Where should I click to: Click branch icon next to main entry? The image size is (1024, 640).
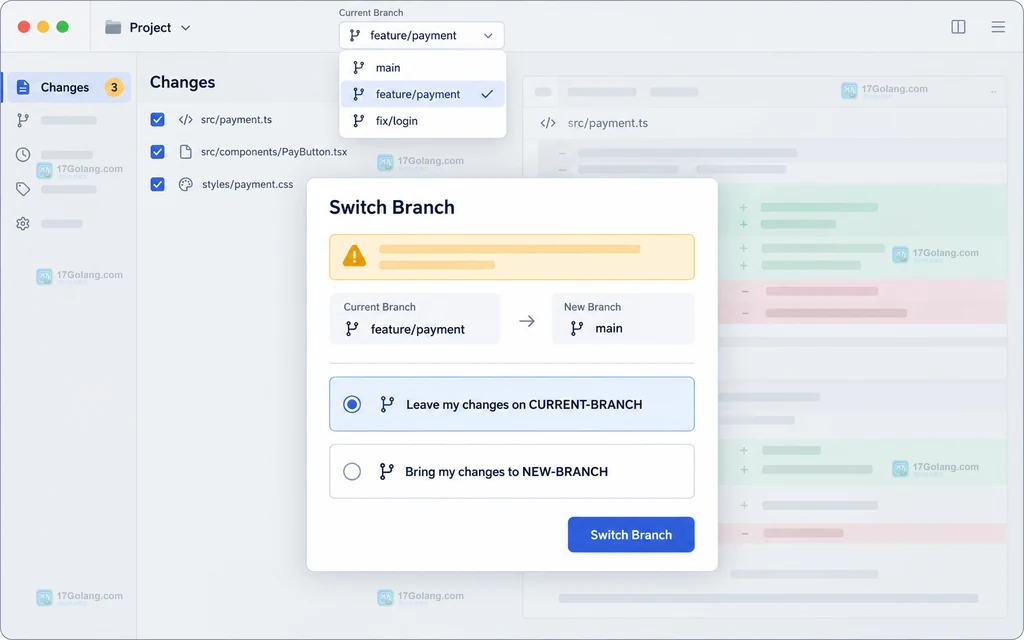(359, 67)
